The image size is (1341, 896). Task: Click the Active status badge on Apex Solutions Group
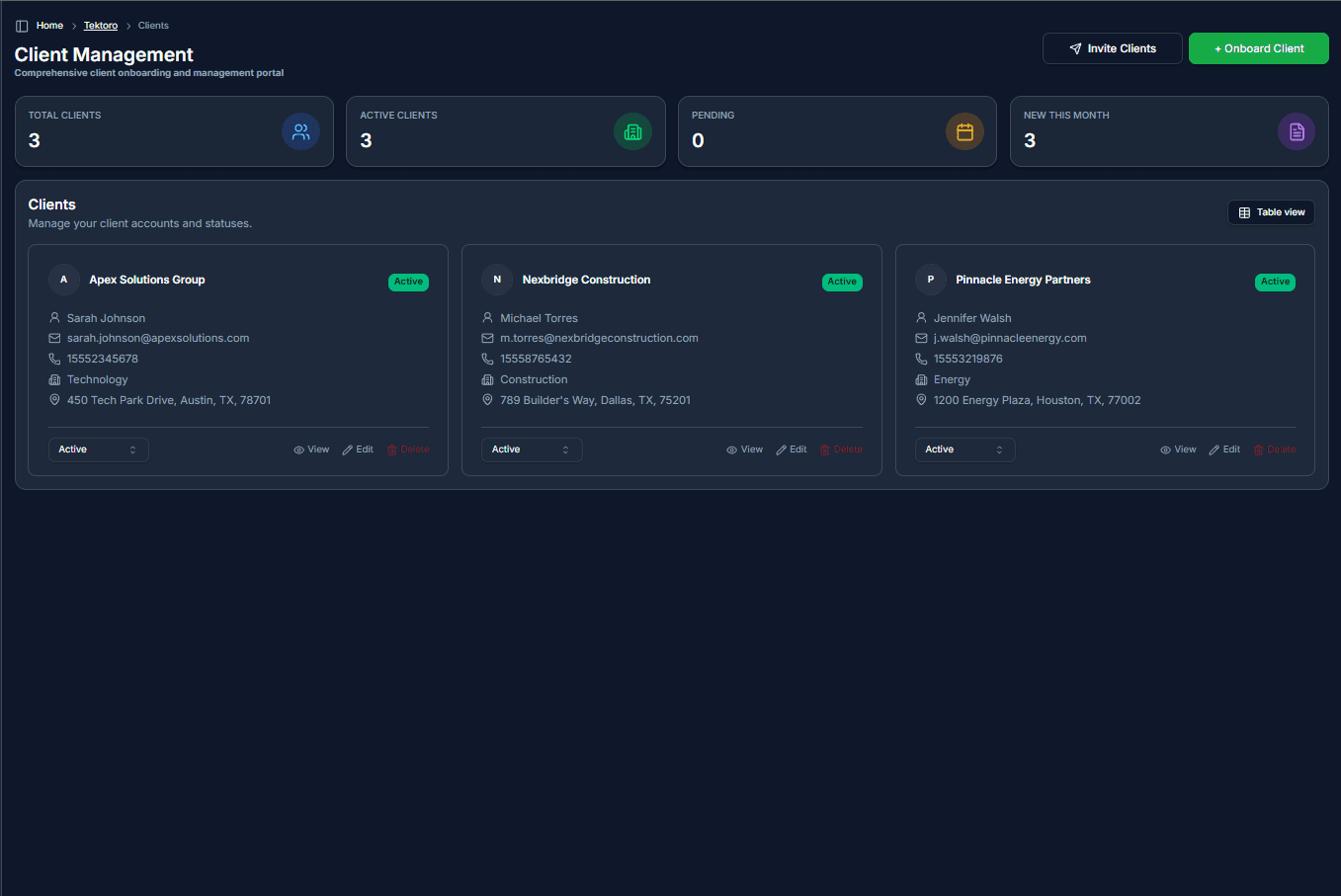click(408, 282)
